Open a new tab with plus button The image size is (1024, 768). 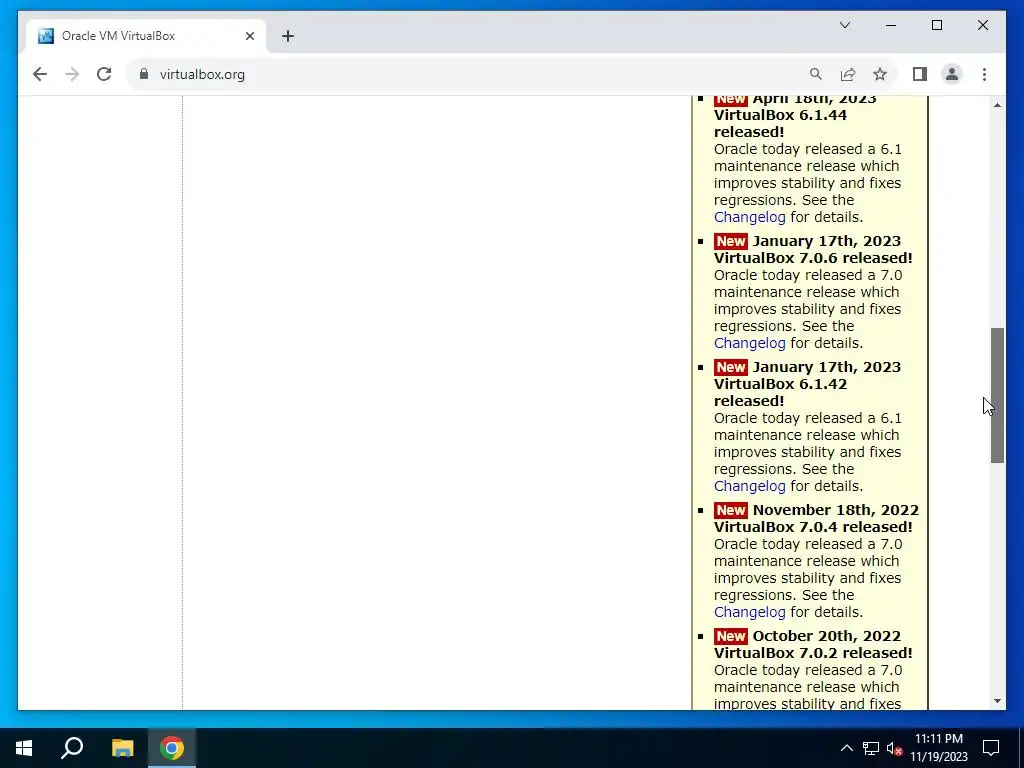[x=288, y=36]
